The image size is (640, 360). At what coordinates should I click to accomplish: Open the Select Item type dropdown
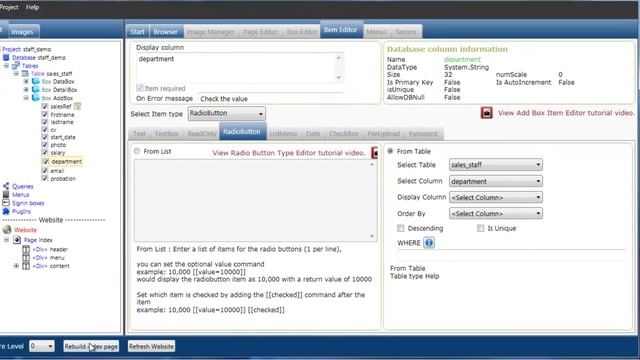(227, 113)
